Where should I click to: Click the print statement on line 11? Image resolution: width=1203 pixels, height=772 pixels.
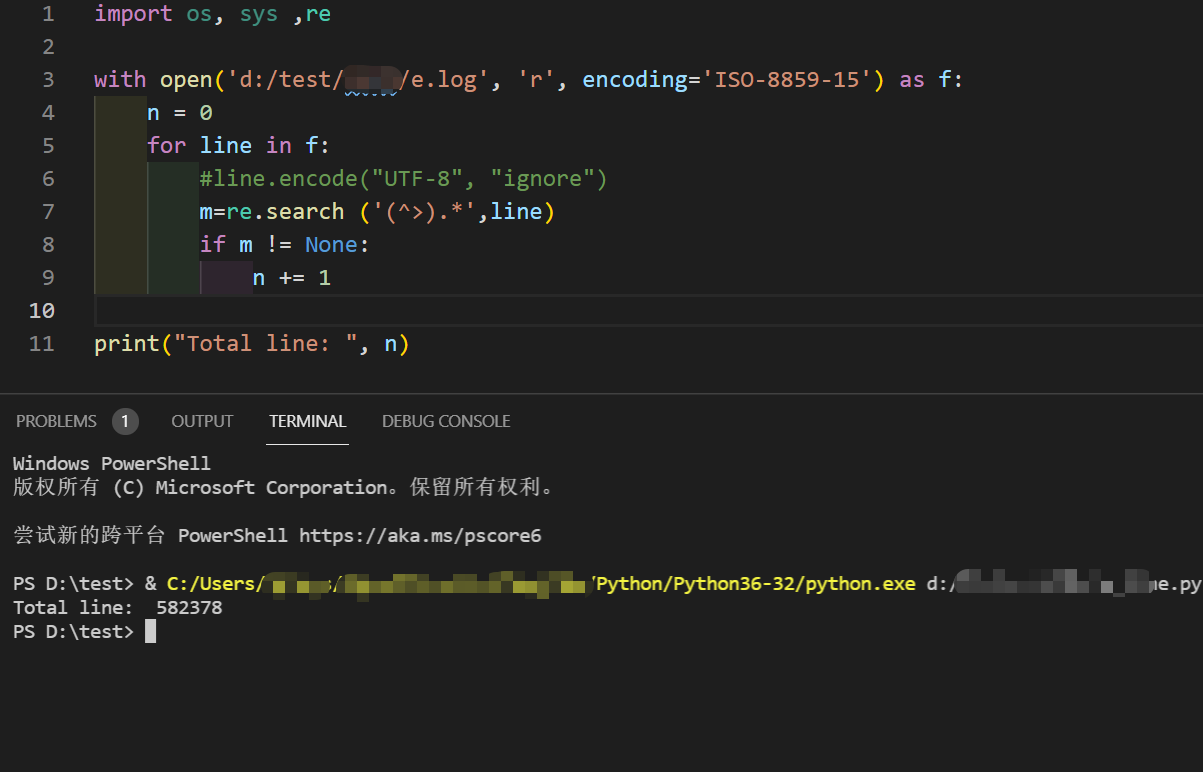coord(250,343)
